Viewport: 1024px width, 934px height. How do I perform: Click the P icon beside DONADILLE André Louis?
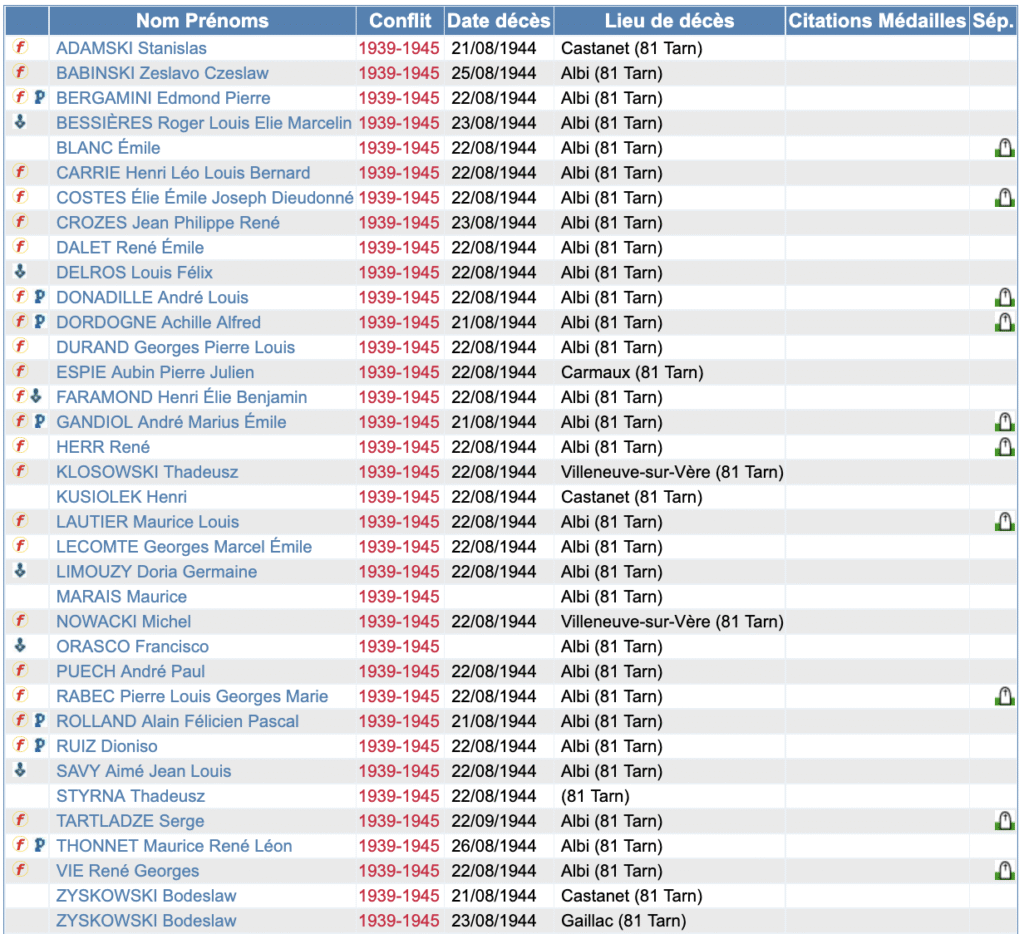[39, 297]
